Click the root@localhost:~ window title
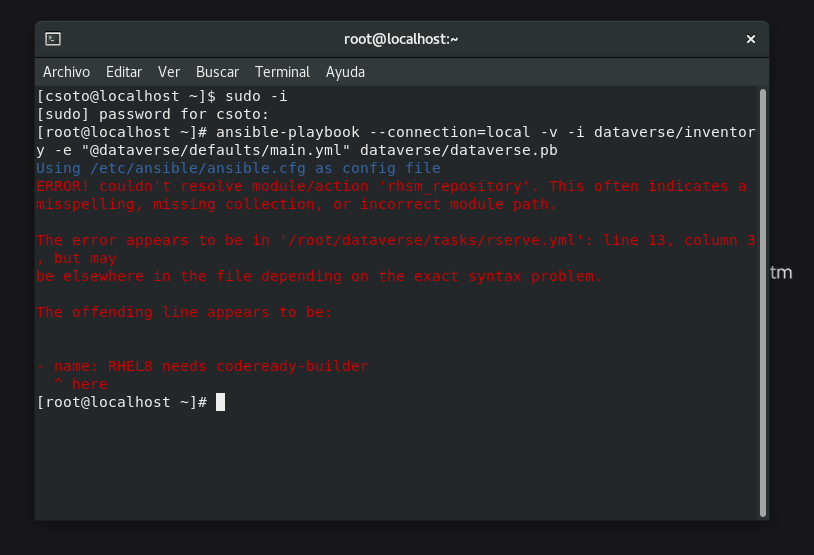Screen dimensions: 814x555 (401, 39)
